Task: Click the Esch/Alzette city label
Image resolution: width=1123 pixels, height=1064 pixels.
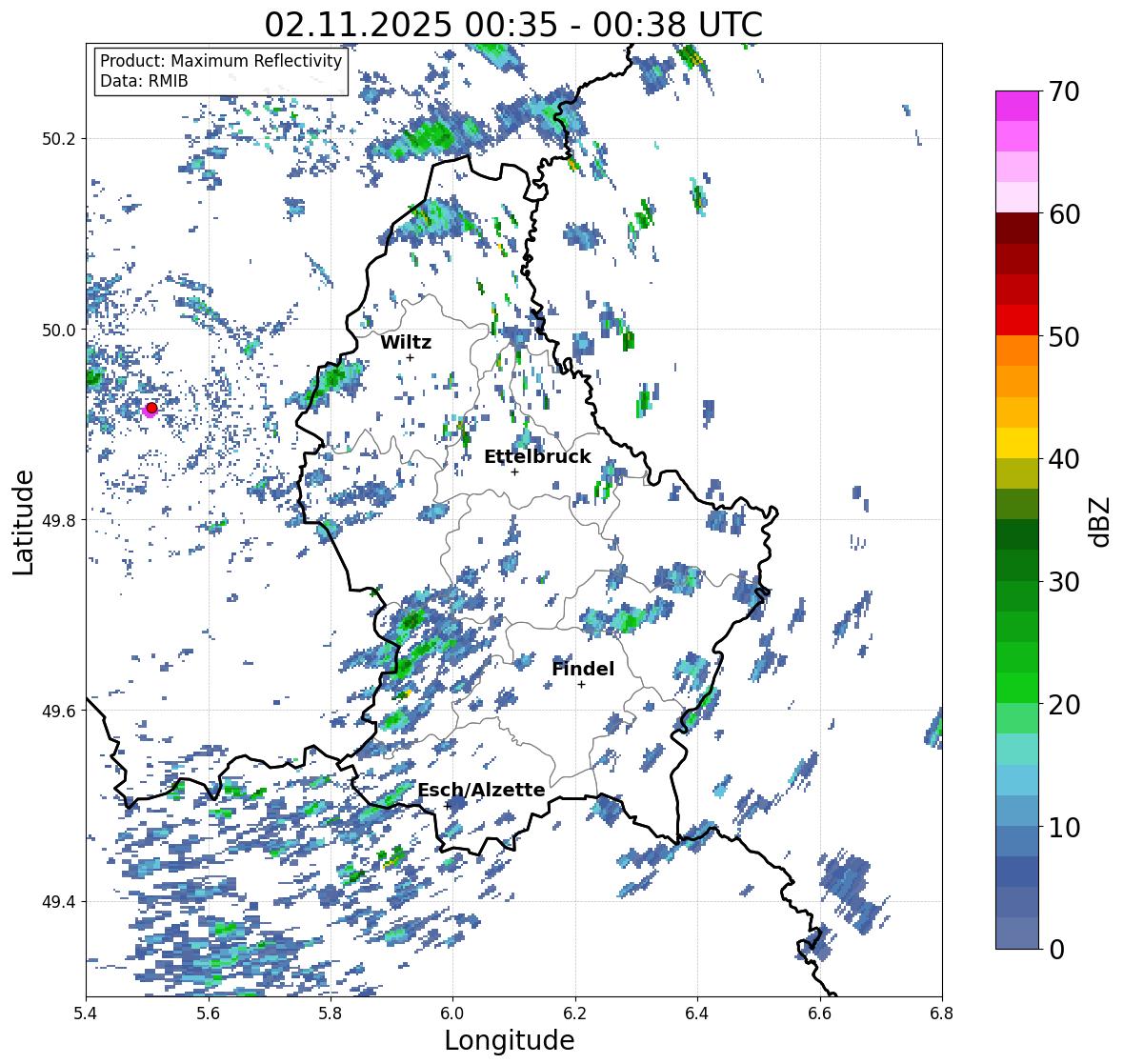Action: [481, 790]
